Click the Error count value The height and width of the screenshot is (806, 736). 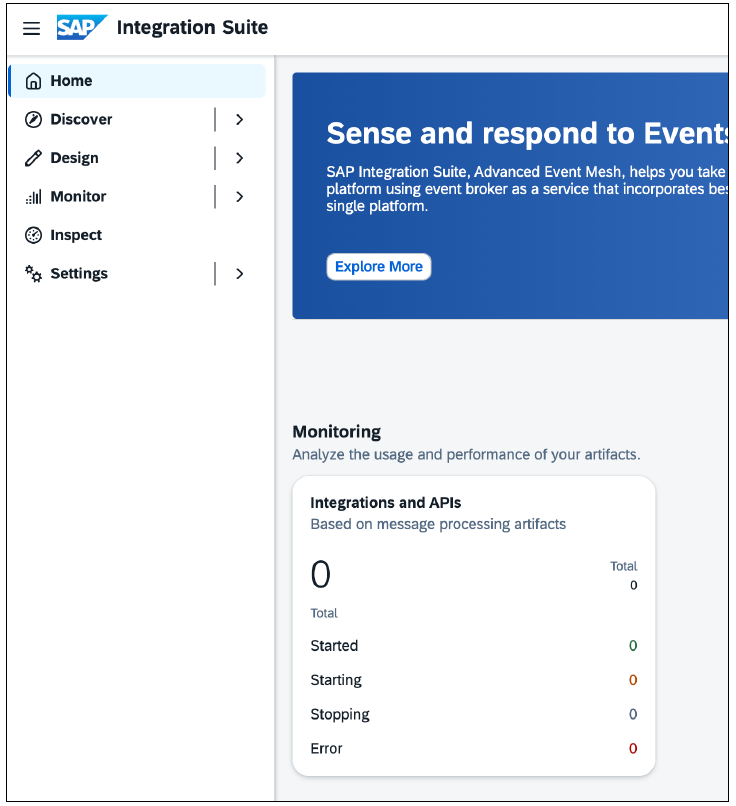631,748
